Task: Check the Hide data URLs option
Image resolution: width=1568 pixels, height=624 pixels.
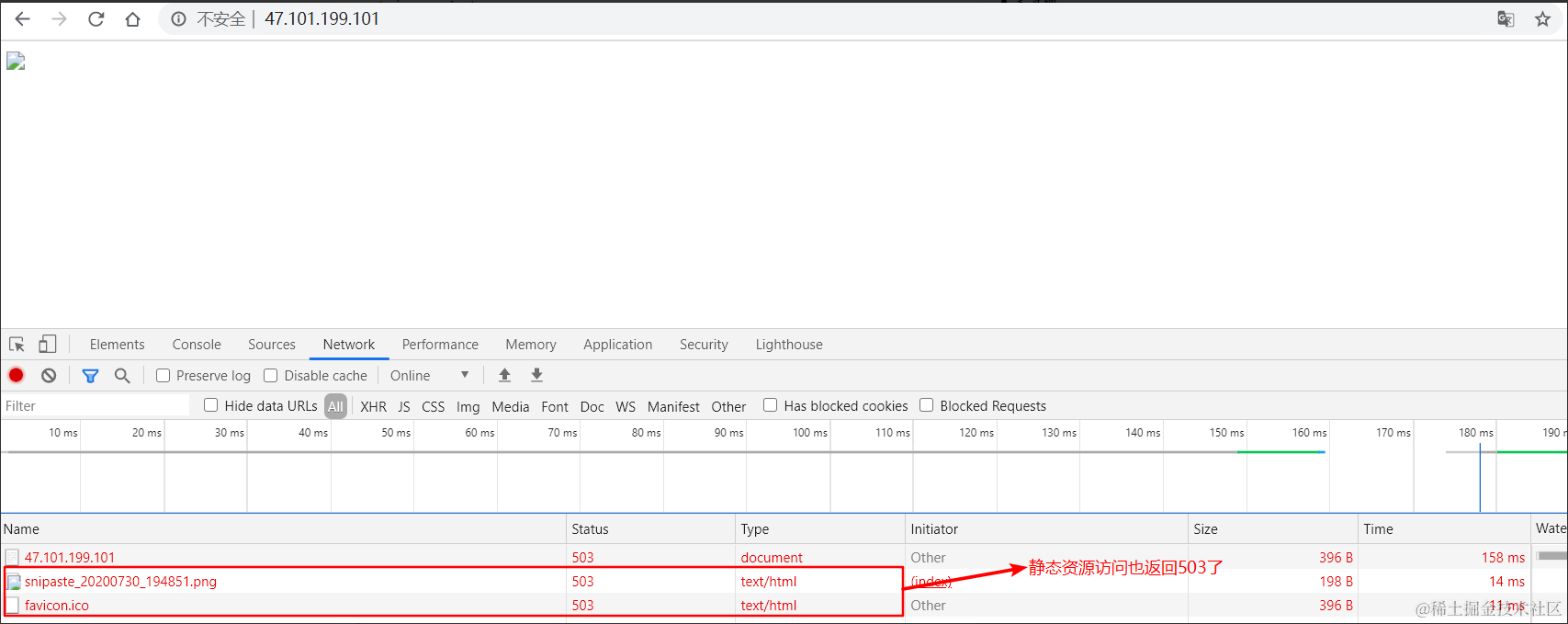Action: pyautogui.click(x=210, y=405)
